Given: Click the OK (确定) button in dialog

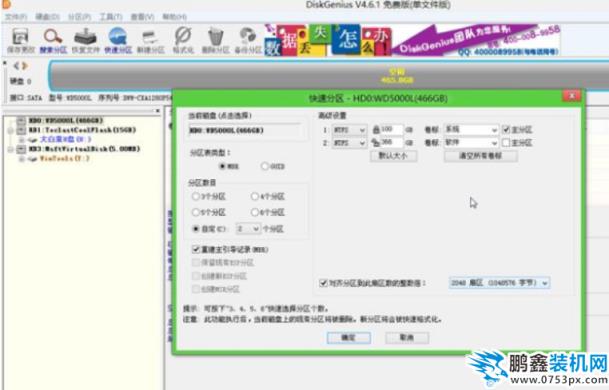Looking at the screenshot, I should point(349,338).
